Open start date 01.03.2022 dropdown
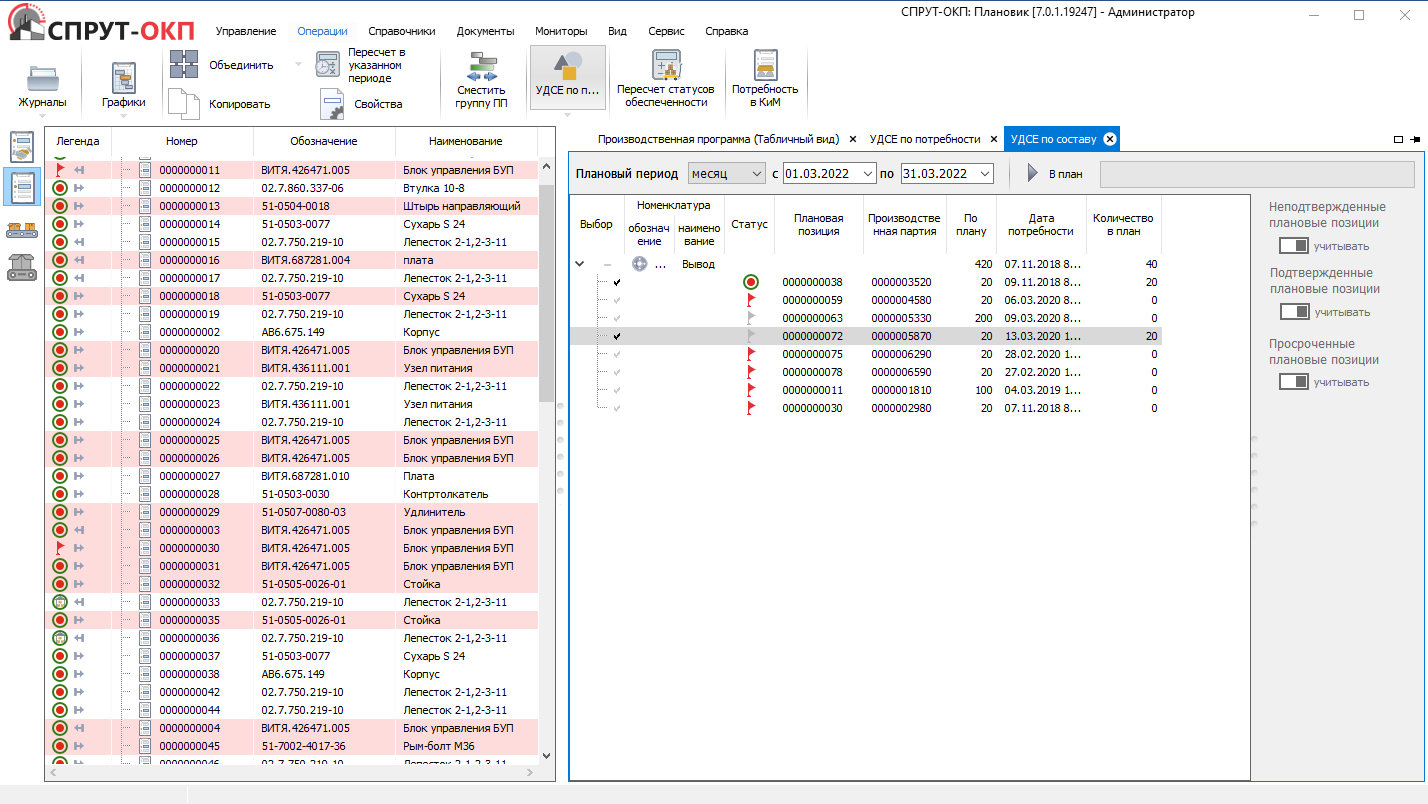The width and height of the screenshot is (1428, 804). 867,174
